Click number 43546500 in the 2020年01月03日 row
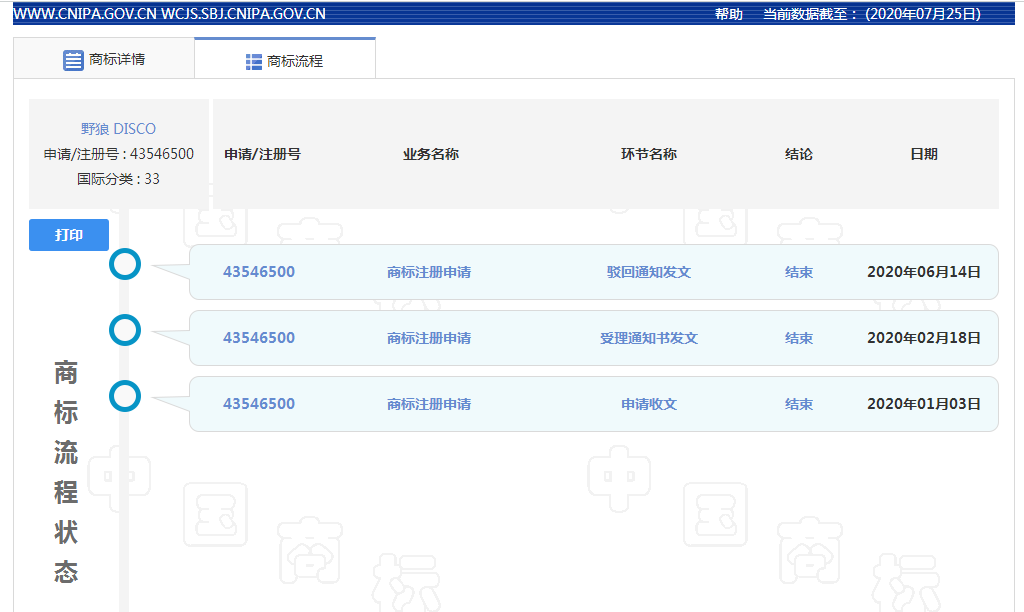This screenshot has height=612, width=1024. tap(259, 404)
